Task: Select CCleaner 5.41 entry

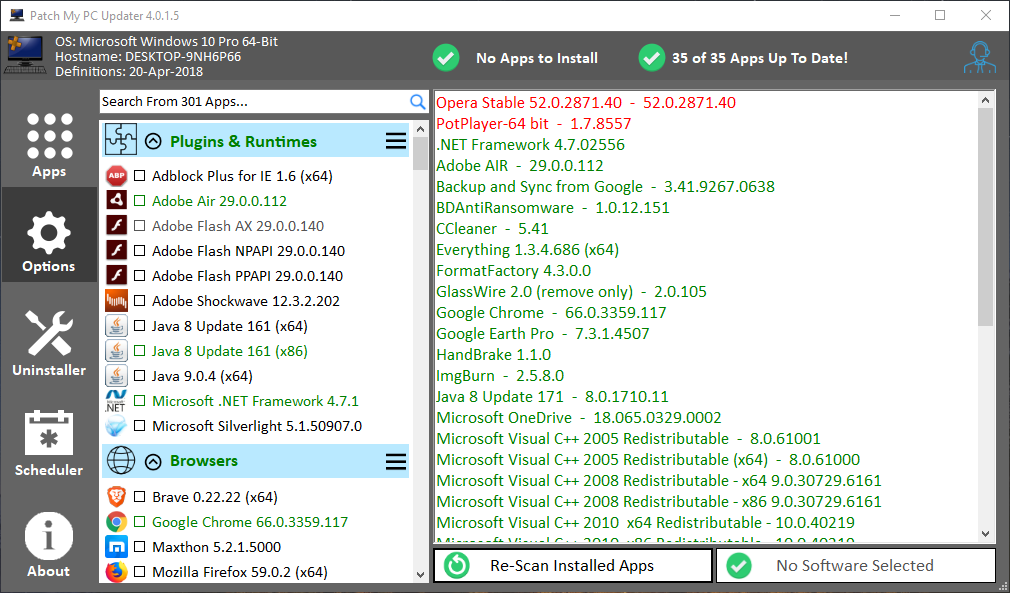Action: point(492,229)
